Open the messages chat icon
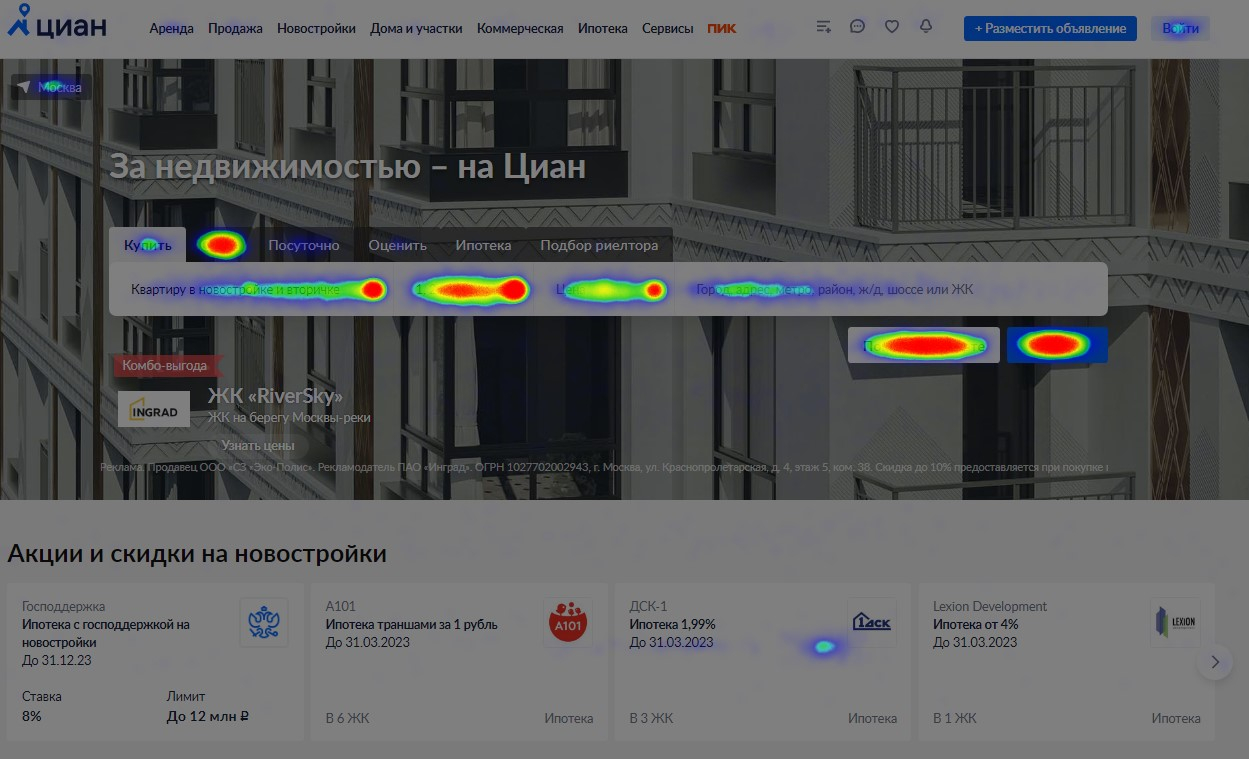1249x759 pixels. click(857, 27)
